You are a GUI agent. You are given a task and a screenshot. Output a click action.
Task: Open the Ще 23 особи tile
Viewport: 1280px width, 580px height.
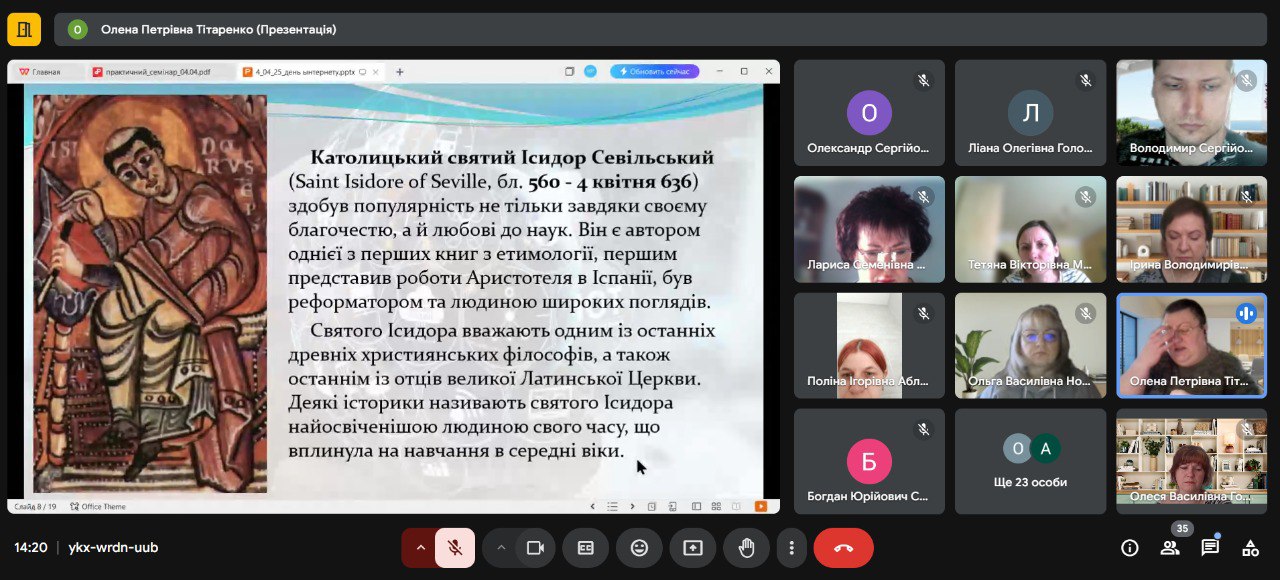click(1030, 461)
